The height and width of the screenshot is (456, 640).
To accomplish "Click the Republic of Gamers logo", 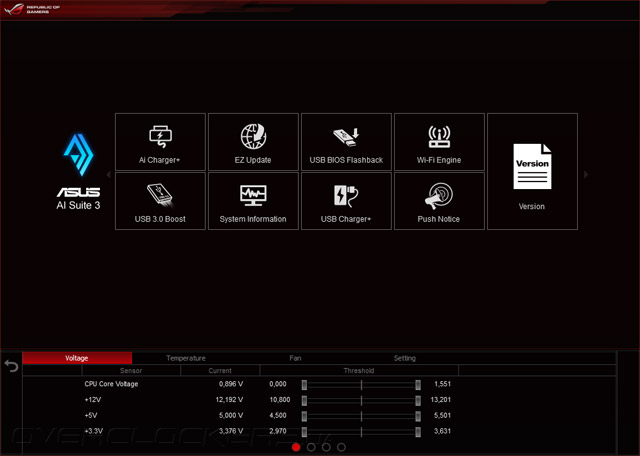I will pos(32,9).
